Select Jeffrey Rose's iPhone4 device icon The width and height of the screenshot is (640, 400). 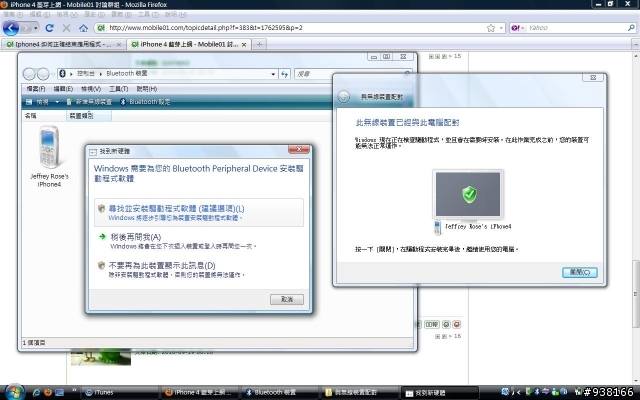(x=49, y=156)
